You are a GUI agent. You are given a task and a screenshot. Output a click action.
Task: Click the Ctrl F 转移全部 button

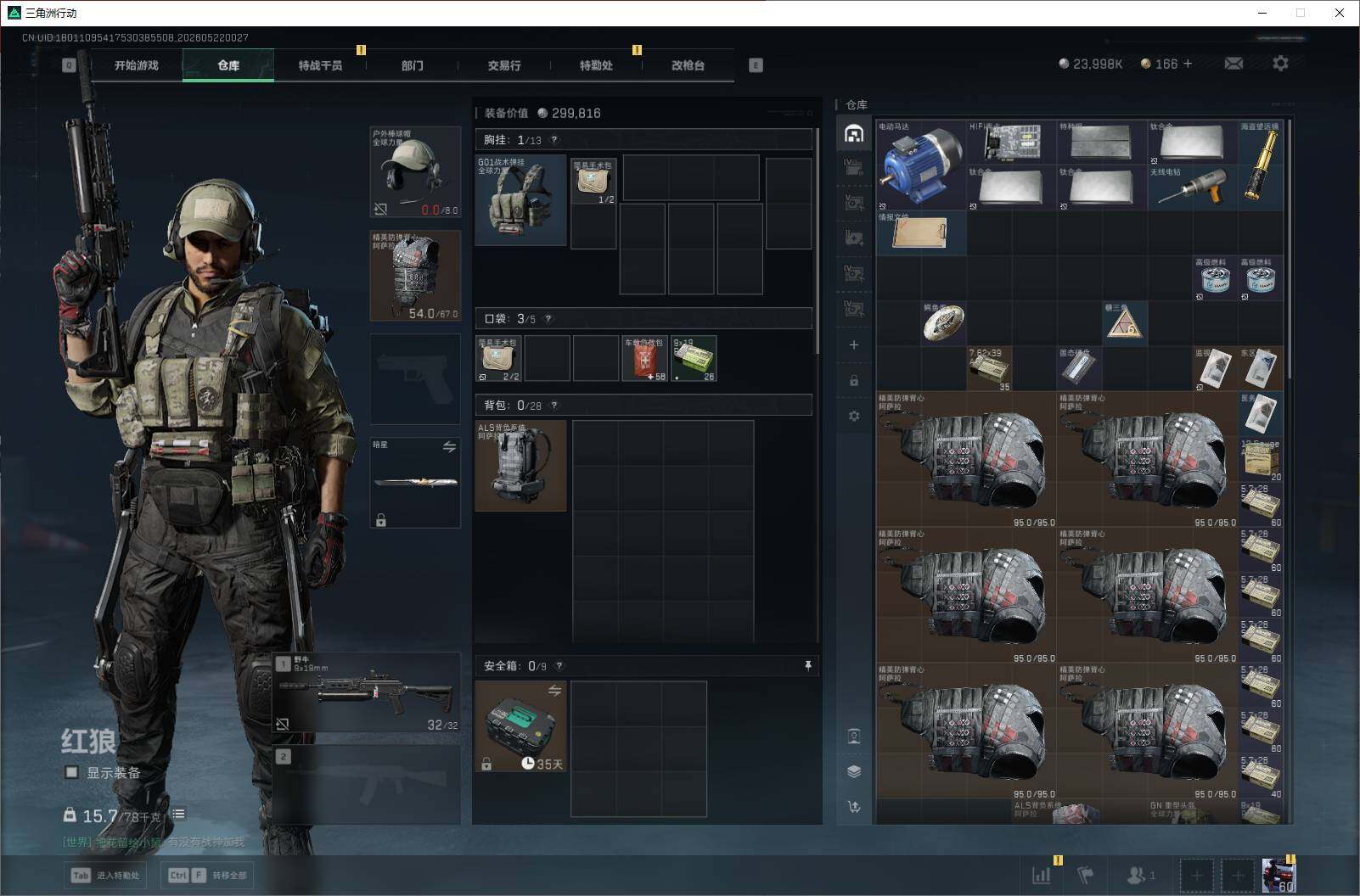(x=207, y=876)
